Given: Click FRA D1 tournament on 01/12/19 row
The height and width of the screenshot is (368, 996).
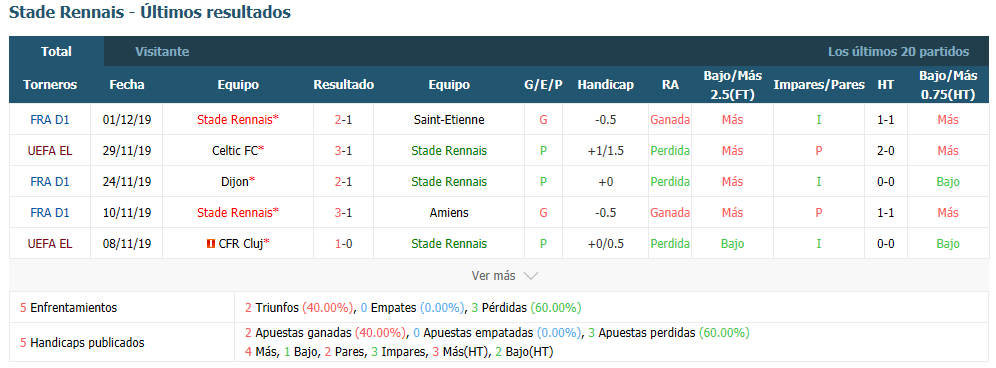Looking at the screenshot, I should pos(50,119).
